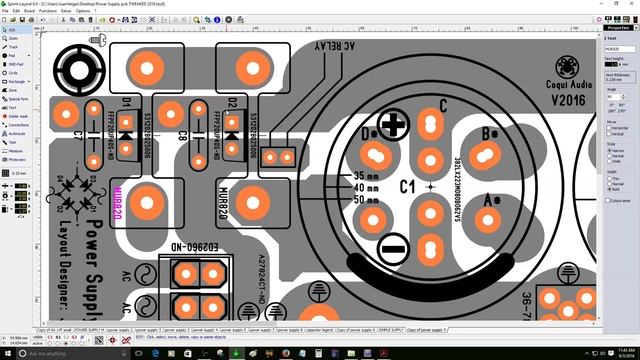640x360 pixels.
Task: Open the rotate angle dropdown arrow in toolbar
Action: [118, 20]
